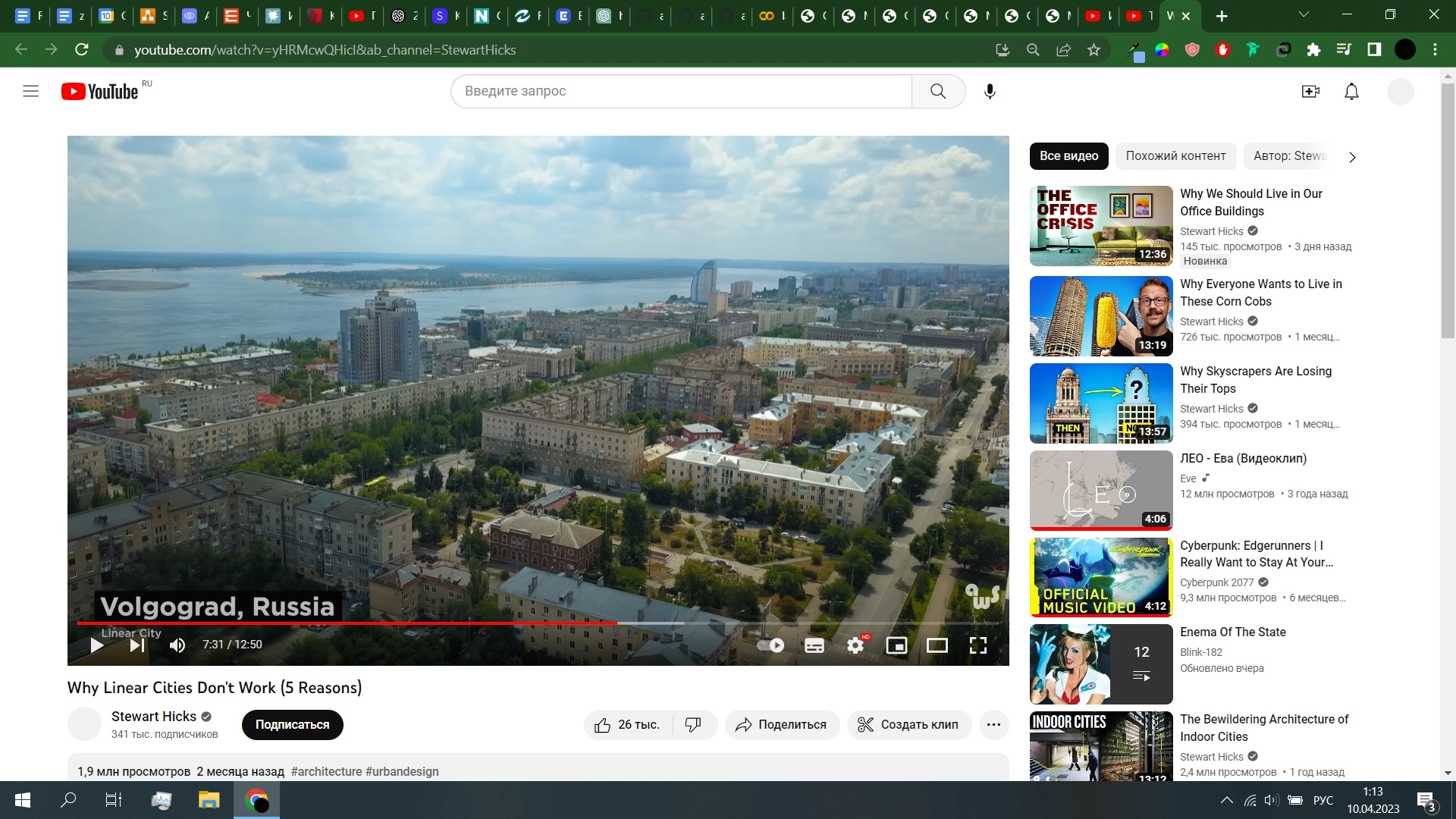Toggle the autoplay switch
1456x819 pixels.
tap(771, 645)
